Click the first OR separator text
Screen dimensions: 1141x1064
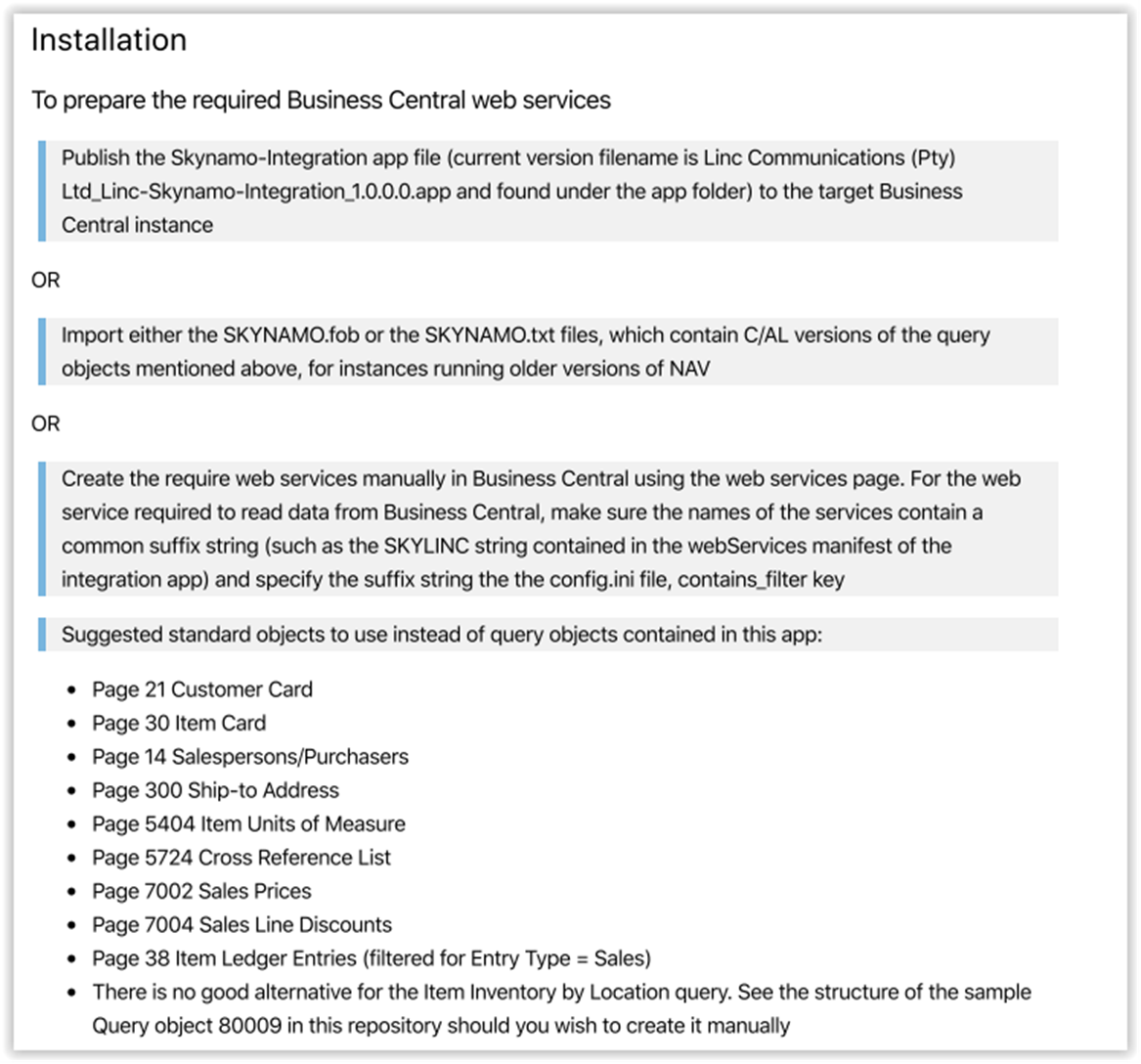point(46,281)
